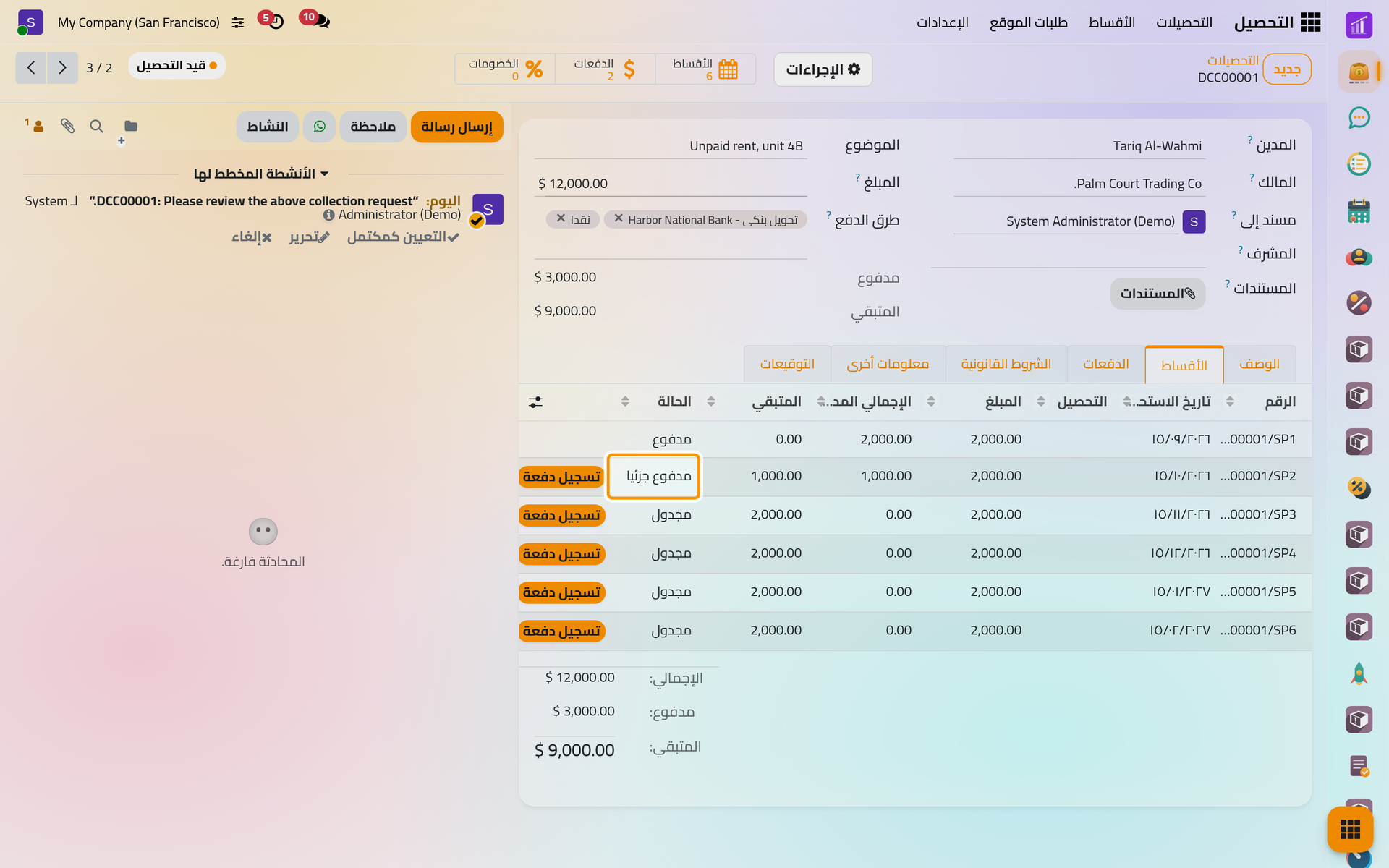The image size is (1389, 868).
Task: Click the إرسال رسالة button
Action: [456, 127]
